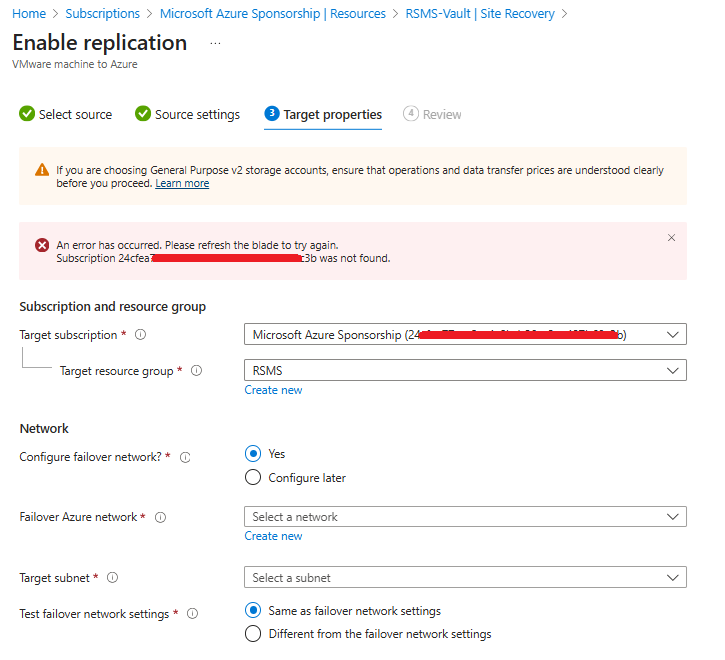Viewport: 725px width, 660px height.
Task: Click info icon next to Target subscription
Action: pyautogui.click(x=140, y=335)
